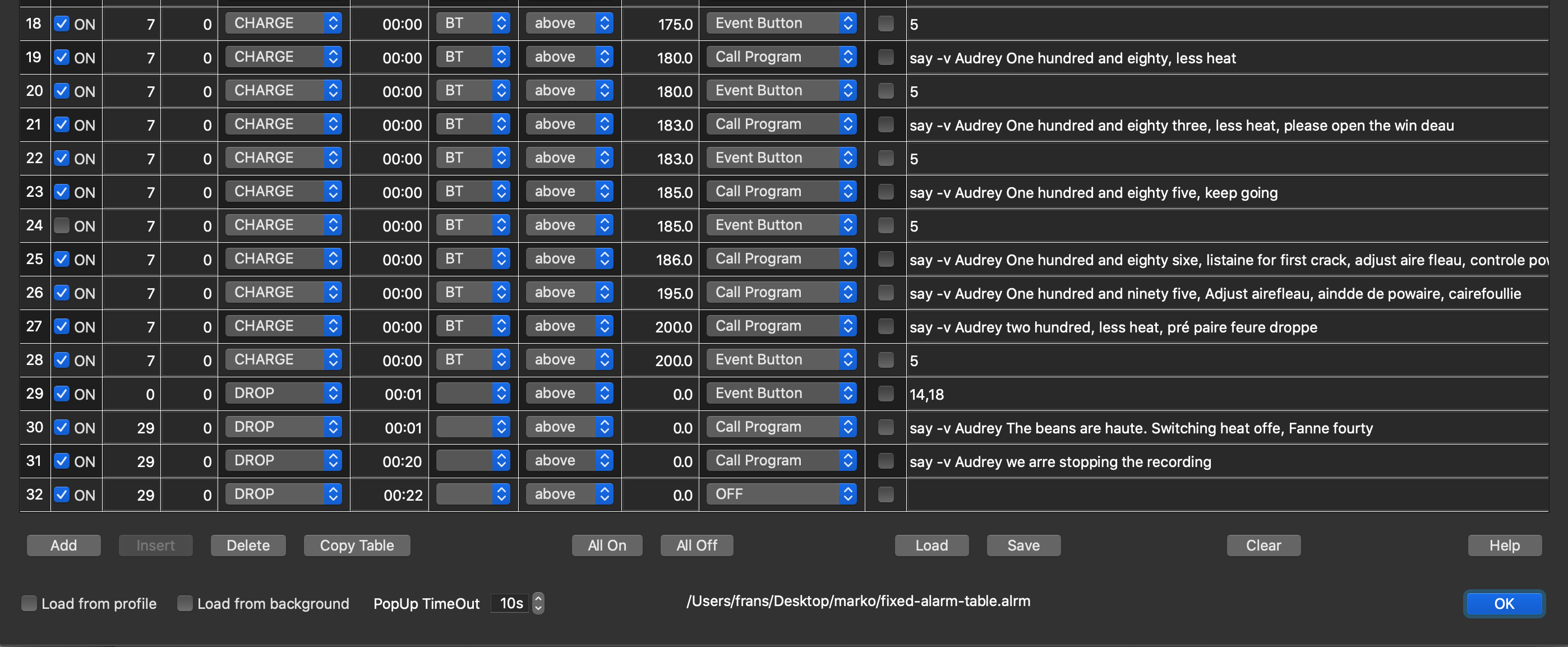
Task: Open the DROP dropdown in row 30
Action: (x=283, y=427)
